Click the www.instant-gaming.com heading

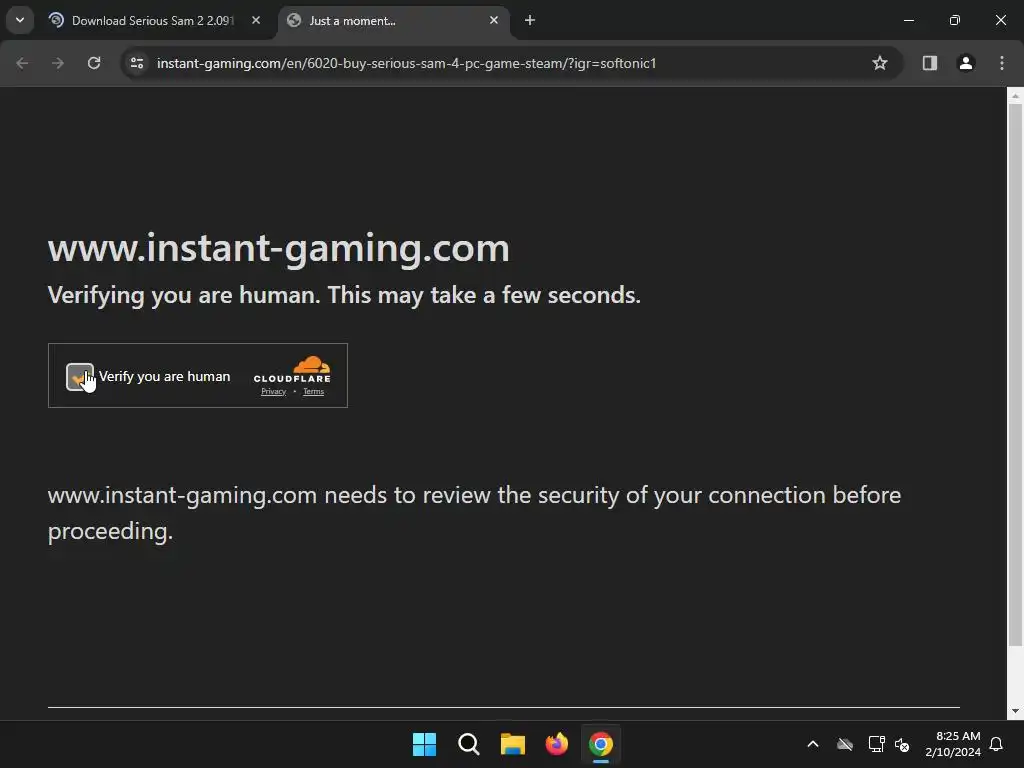click(x=279, y=249)
